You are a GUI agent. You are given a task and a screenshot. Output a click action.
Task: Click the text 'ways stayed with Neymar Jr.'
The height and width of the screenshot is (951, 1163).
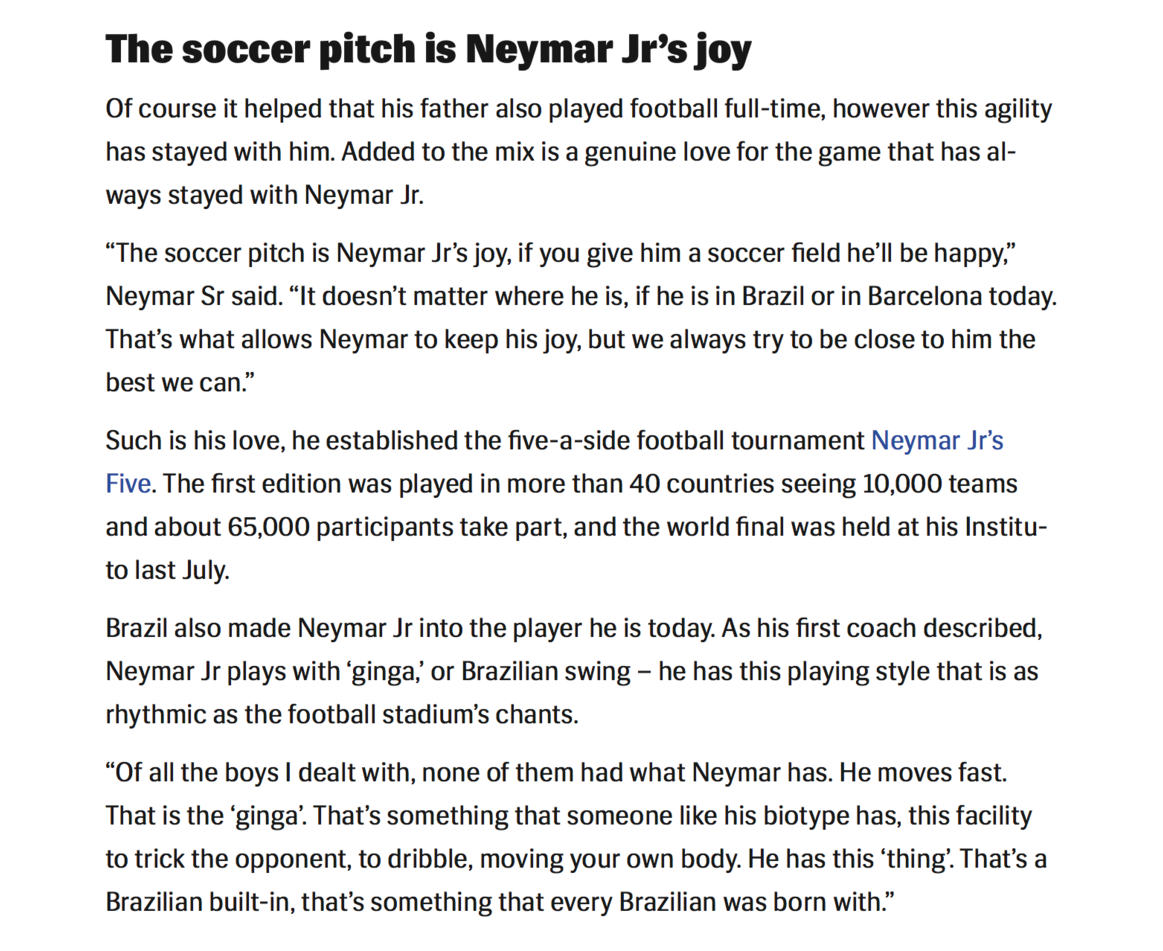[x=265, y=195]
